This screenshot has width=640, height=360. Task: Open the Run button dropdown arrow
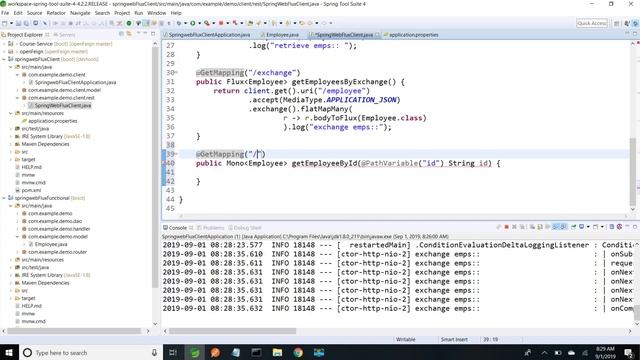199,23
